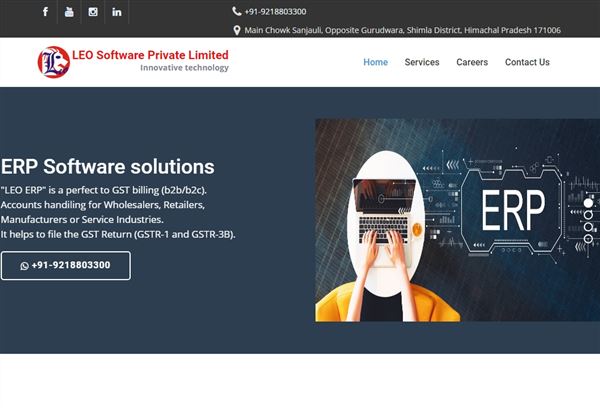Open the Careers menu item

click(472, 62)
